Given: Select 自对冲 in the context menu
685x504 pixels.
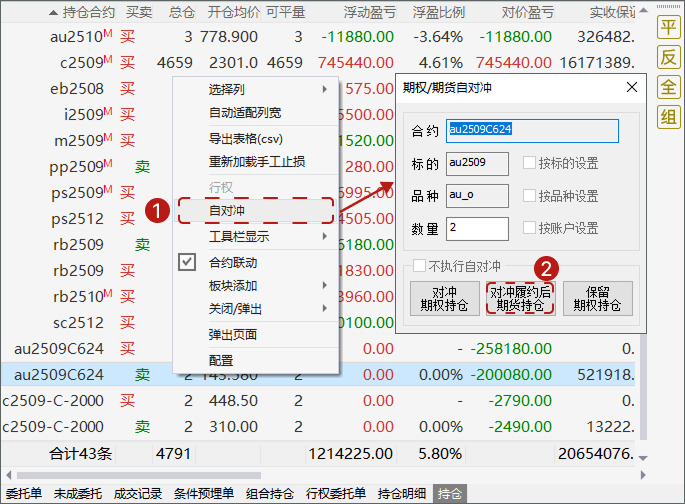Looking at the screenshot, I should [x=256, y=211].
